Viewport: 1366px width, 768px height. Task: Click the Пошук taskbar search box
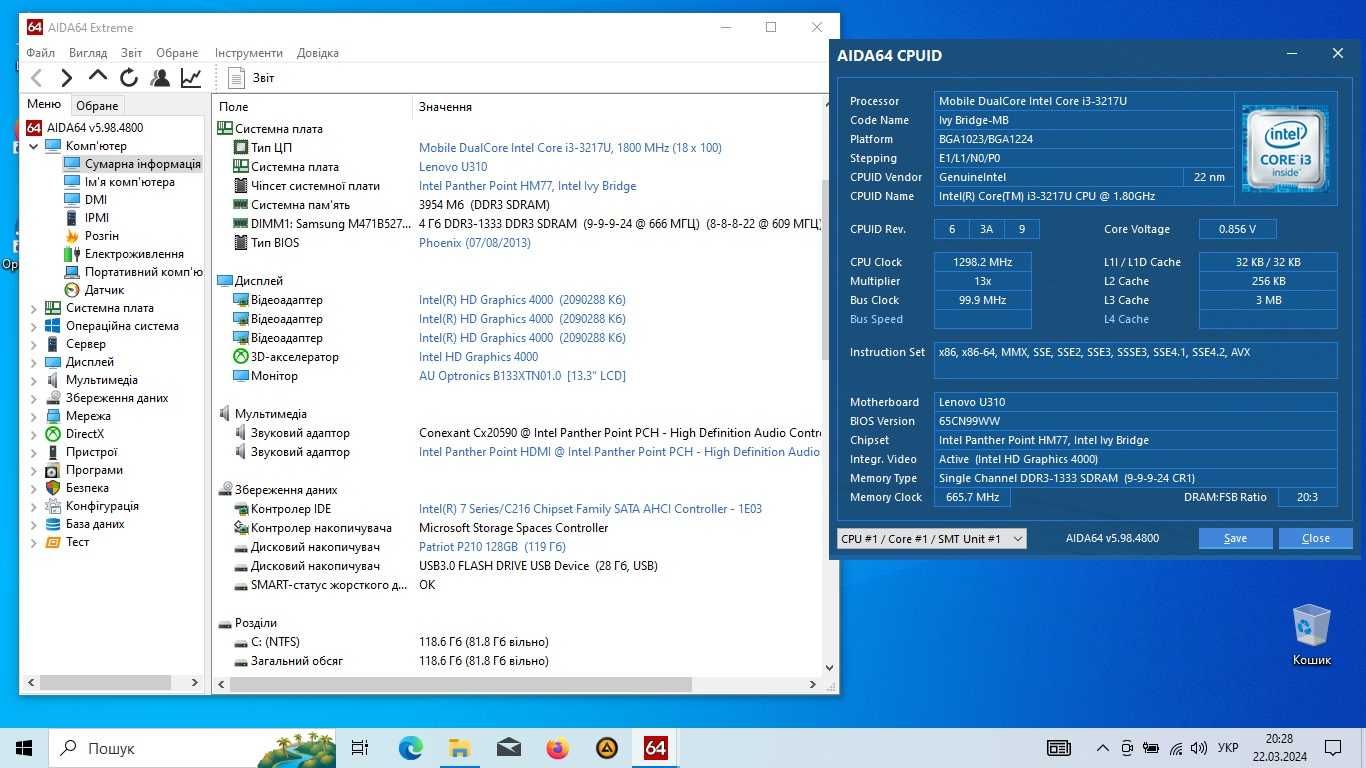click(190, 748)
